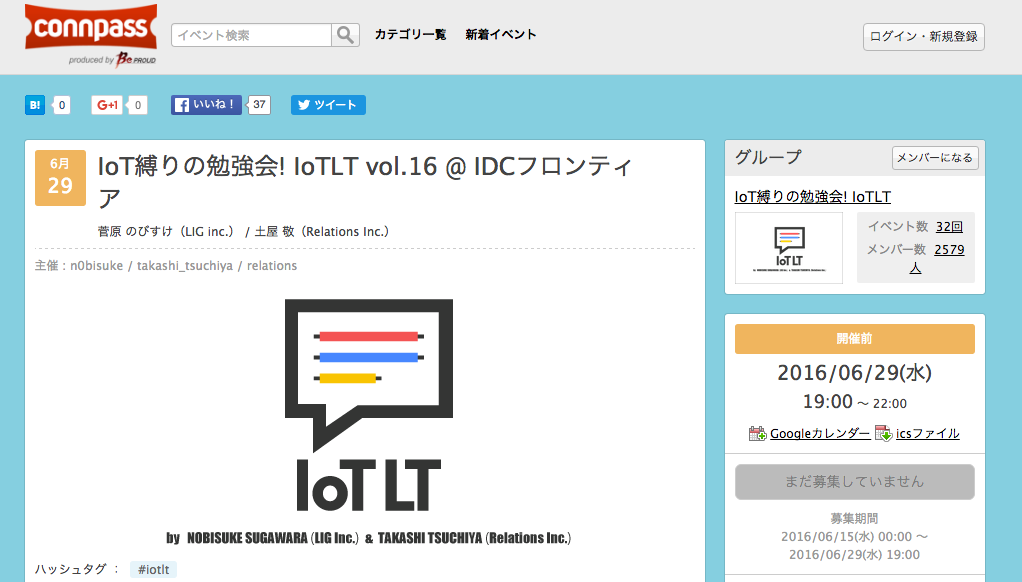
Task: Click the Google calendar icon
Action: (757, 433)
